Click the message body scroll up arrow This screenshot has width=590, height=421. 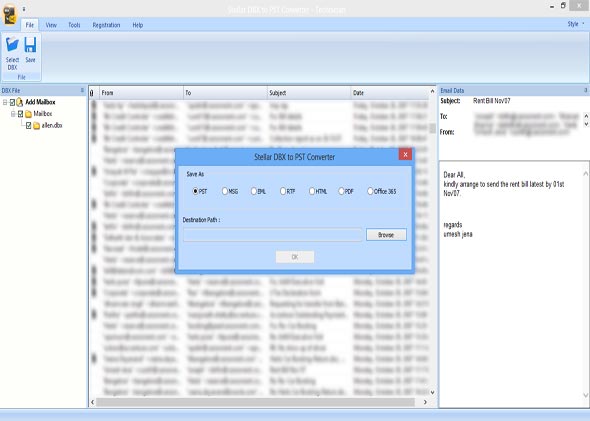tap(585, 173)
